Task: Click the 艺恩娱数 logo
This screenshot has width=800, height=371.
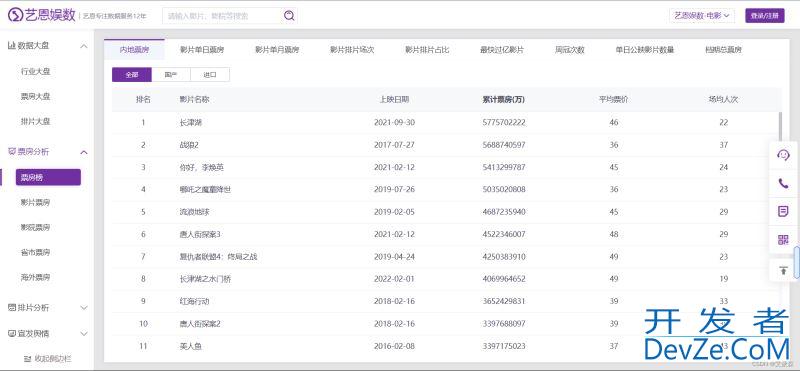Action: pos(41,15)
